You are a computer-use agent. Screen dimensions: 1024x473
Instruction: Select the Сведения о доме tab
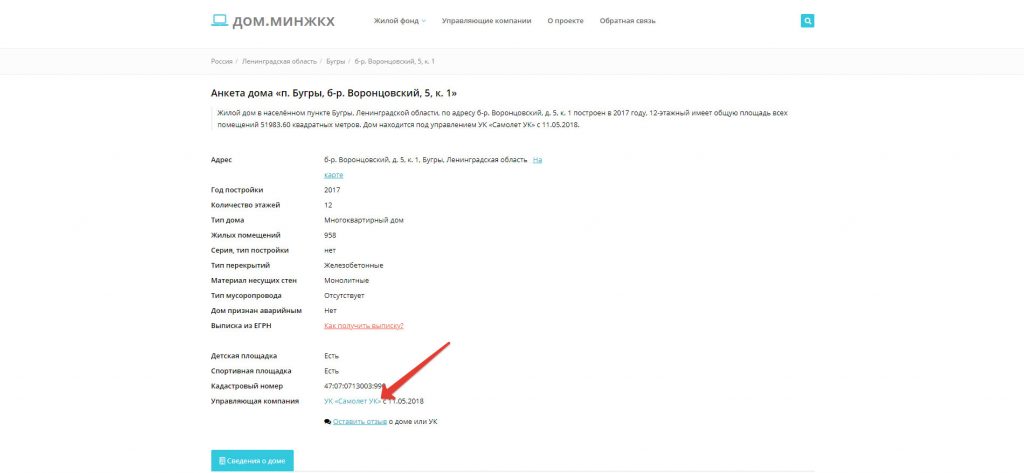pyautogui.click(x=252, y=460)
